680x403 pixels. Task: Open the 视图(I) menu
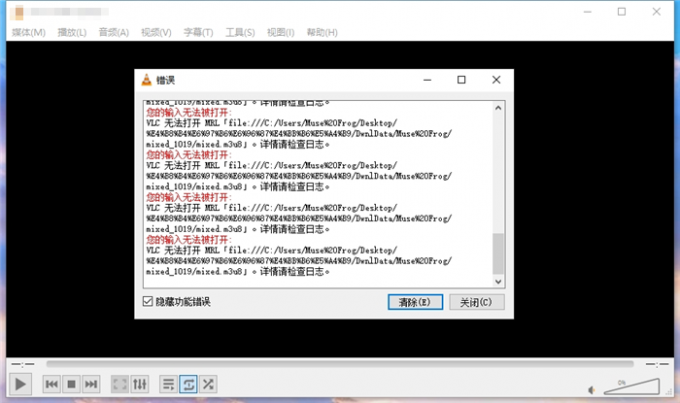tap(281, 32)
